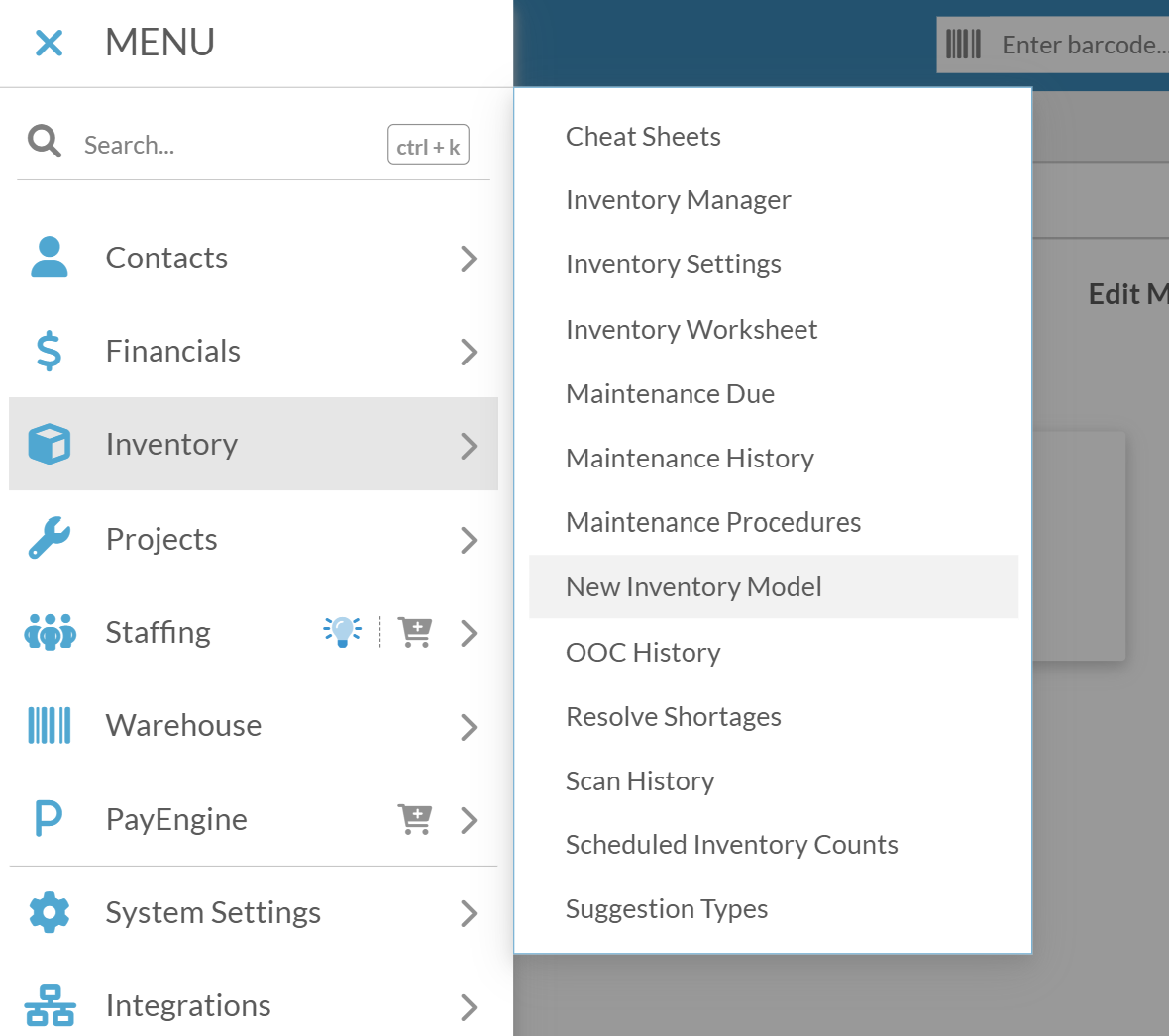Click the System Settings gear icon

(x=50, y=912)
